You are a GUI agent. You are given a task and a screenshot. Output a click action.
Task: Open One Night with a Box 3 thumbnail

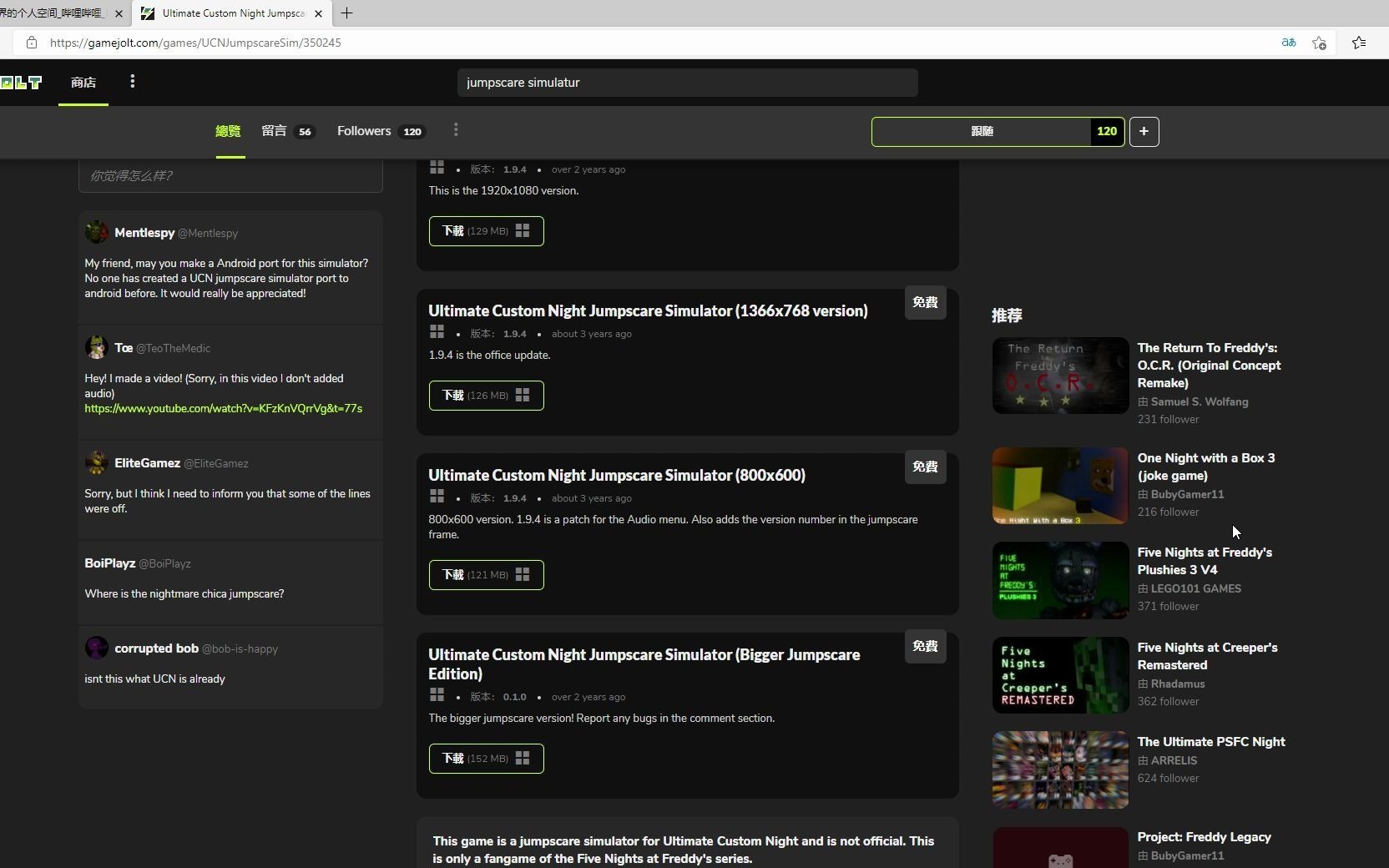[x=1060, y=486]
